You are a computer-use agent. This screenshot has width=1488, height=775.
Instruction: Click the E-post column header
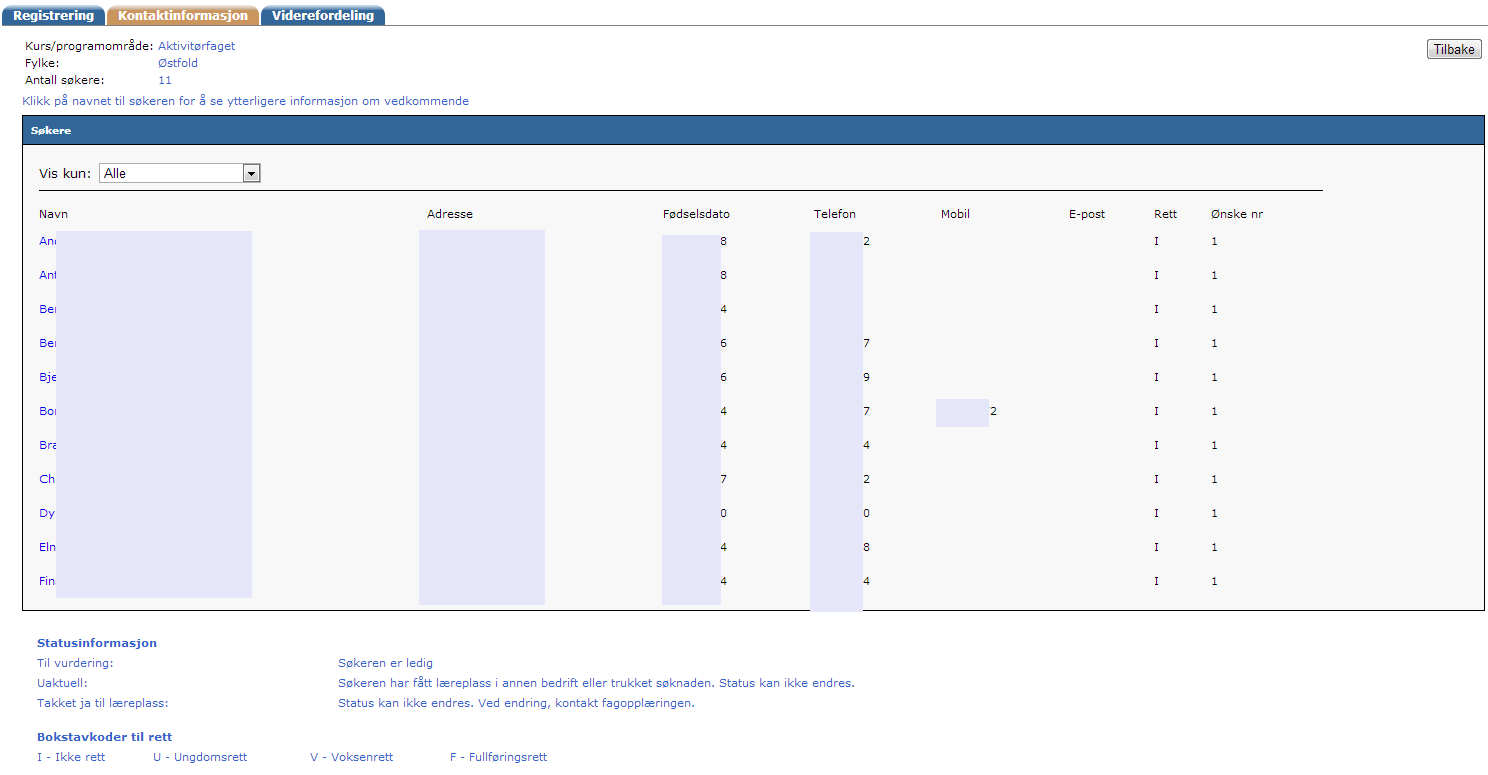click(x=1087, y=214)
